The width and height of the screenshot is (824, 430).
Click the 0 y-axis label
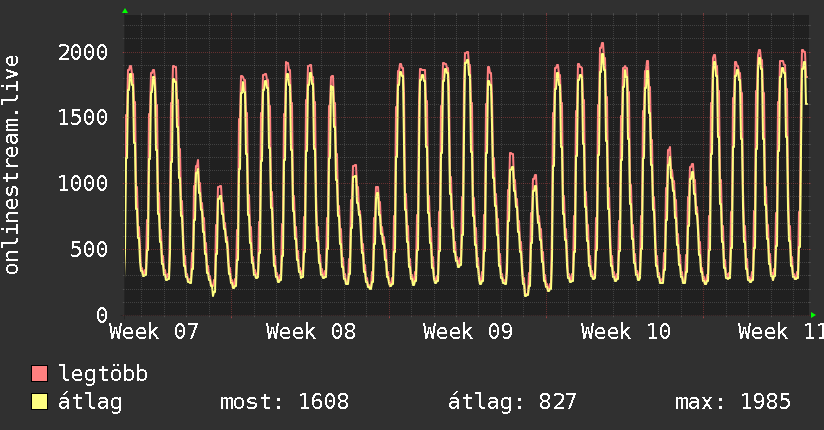point(102,315)
